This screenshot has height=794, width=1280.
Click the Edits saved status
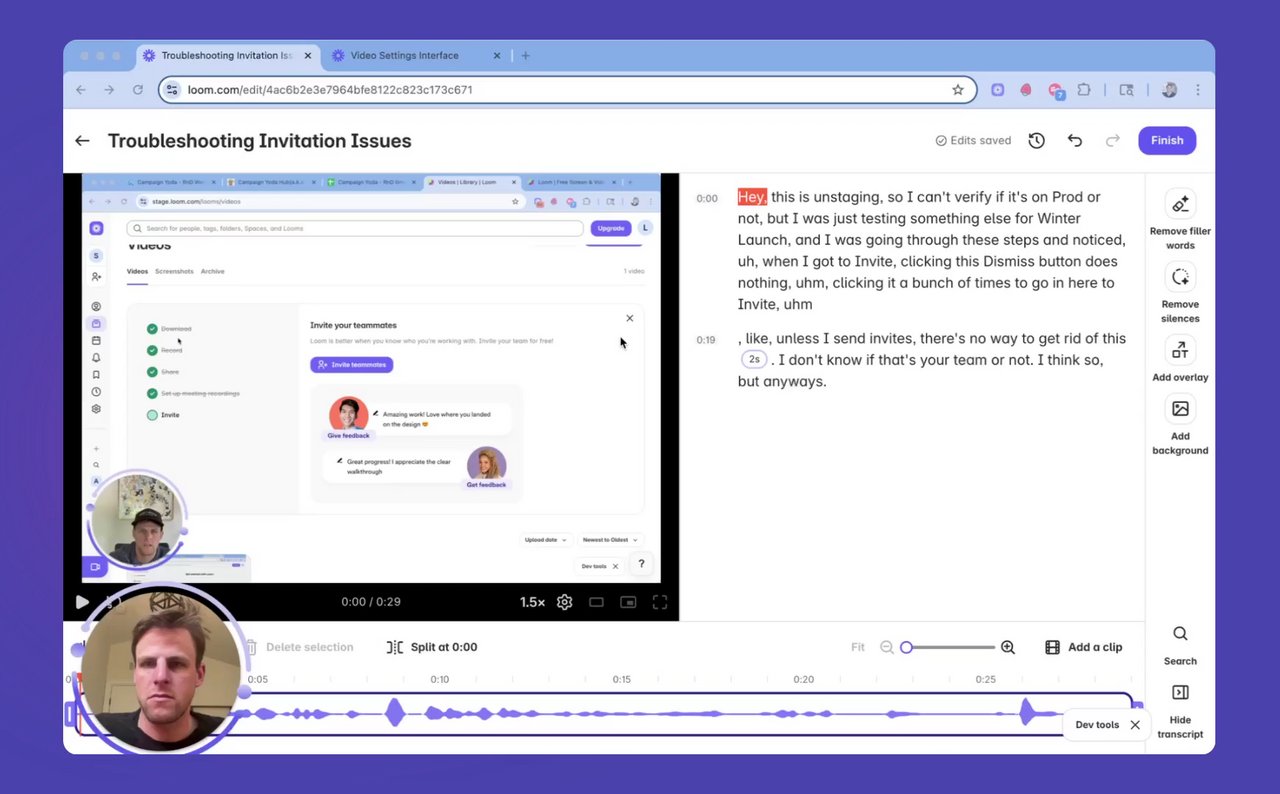coord(973,141)
